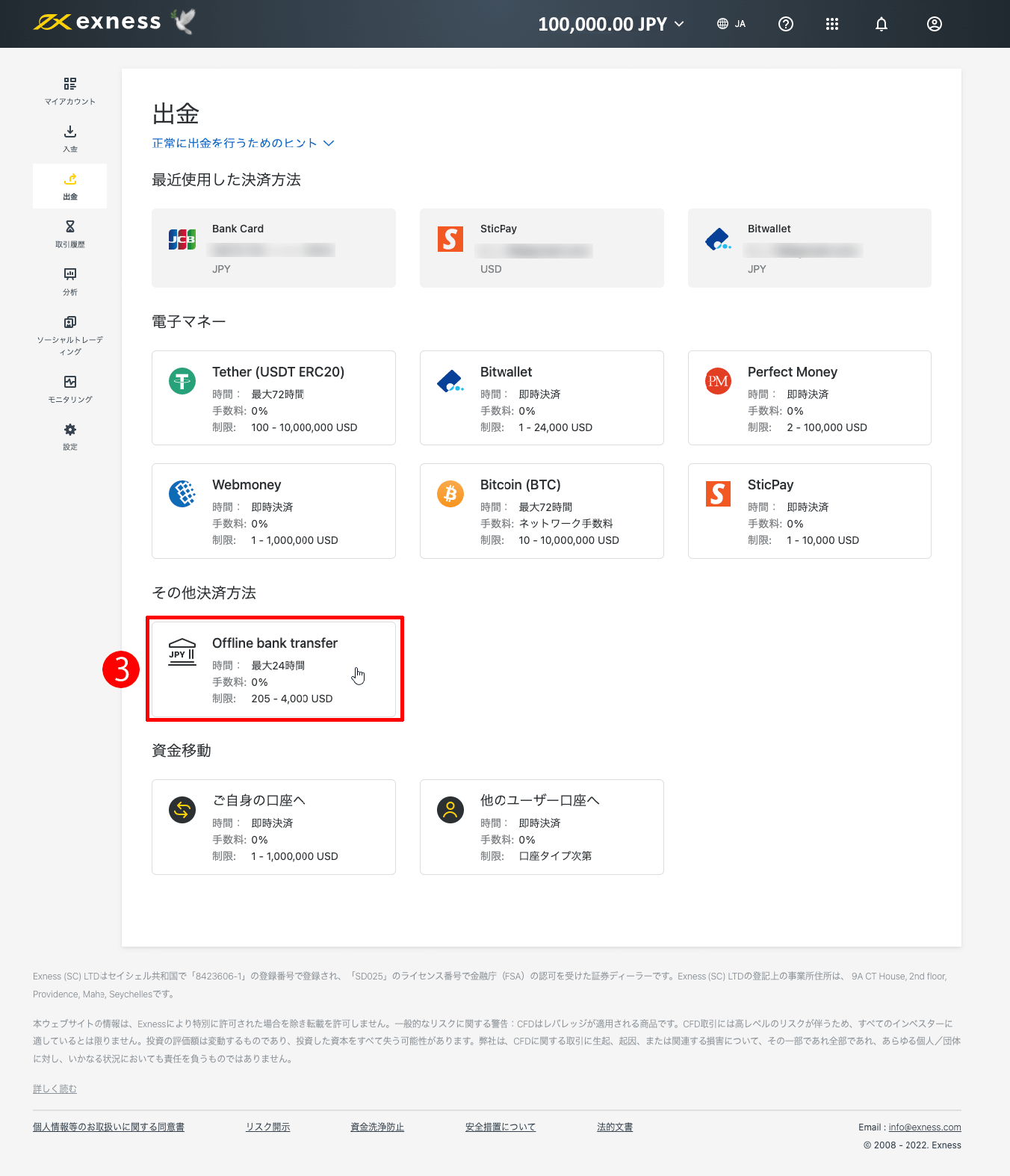Click the JCB card logo
The image size is (1010, 1176).
pos(182,239)
